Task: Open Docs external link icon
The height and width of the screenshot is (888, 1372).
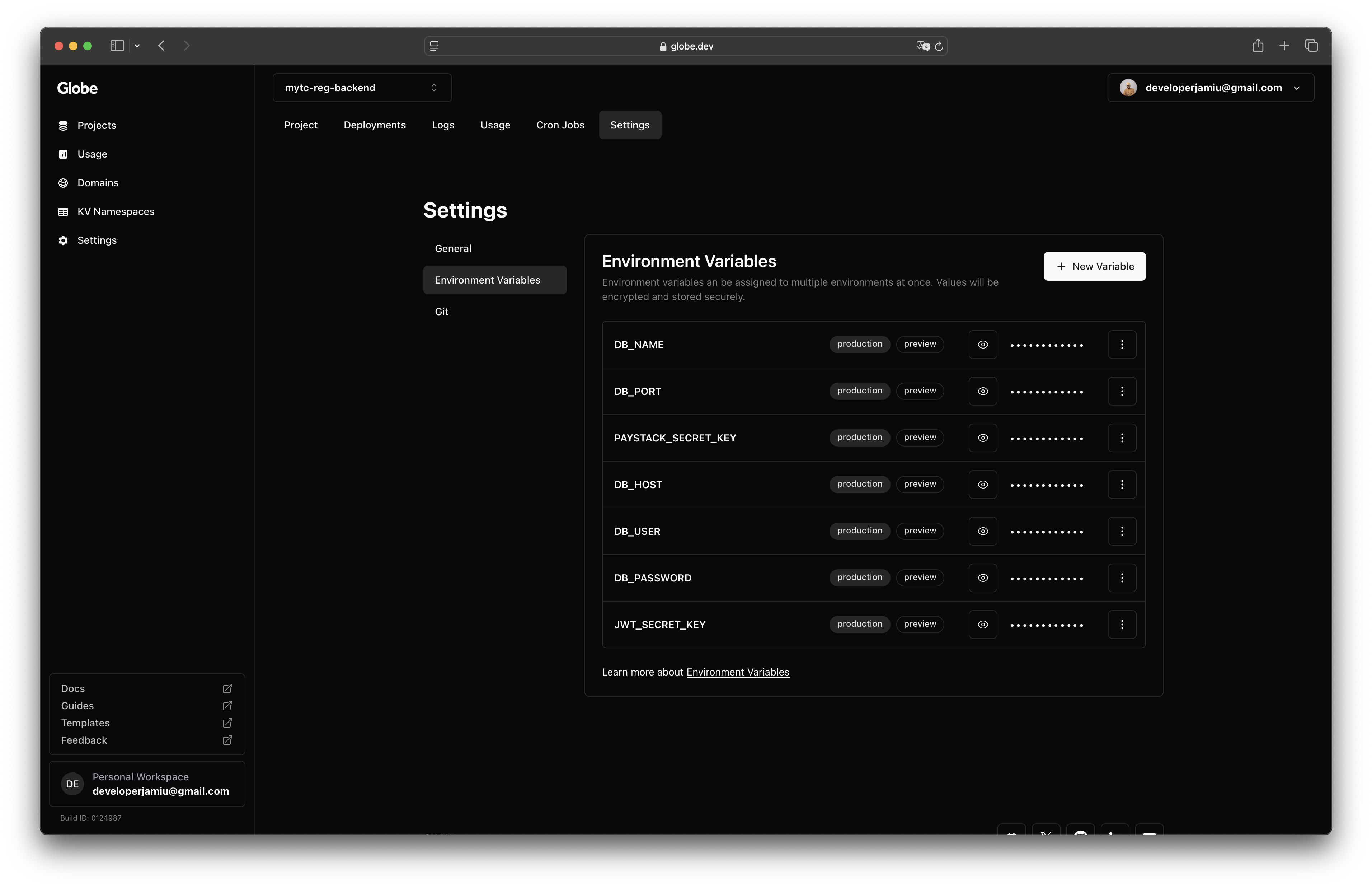Action: coord(227,688)
